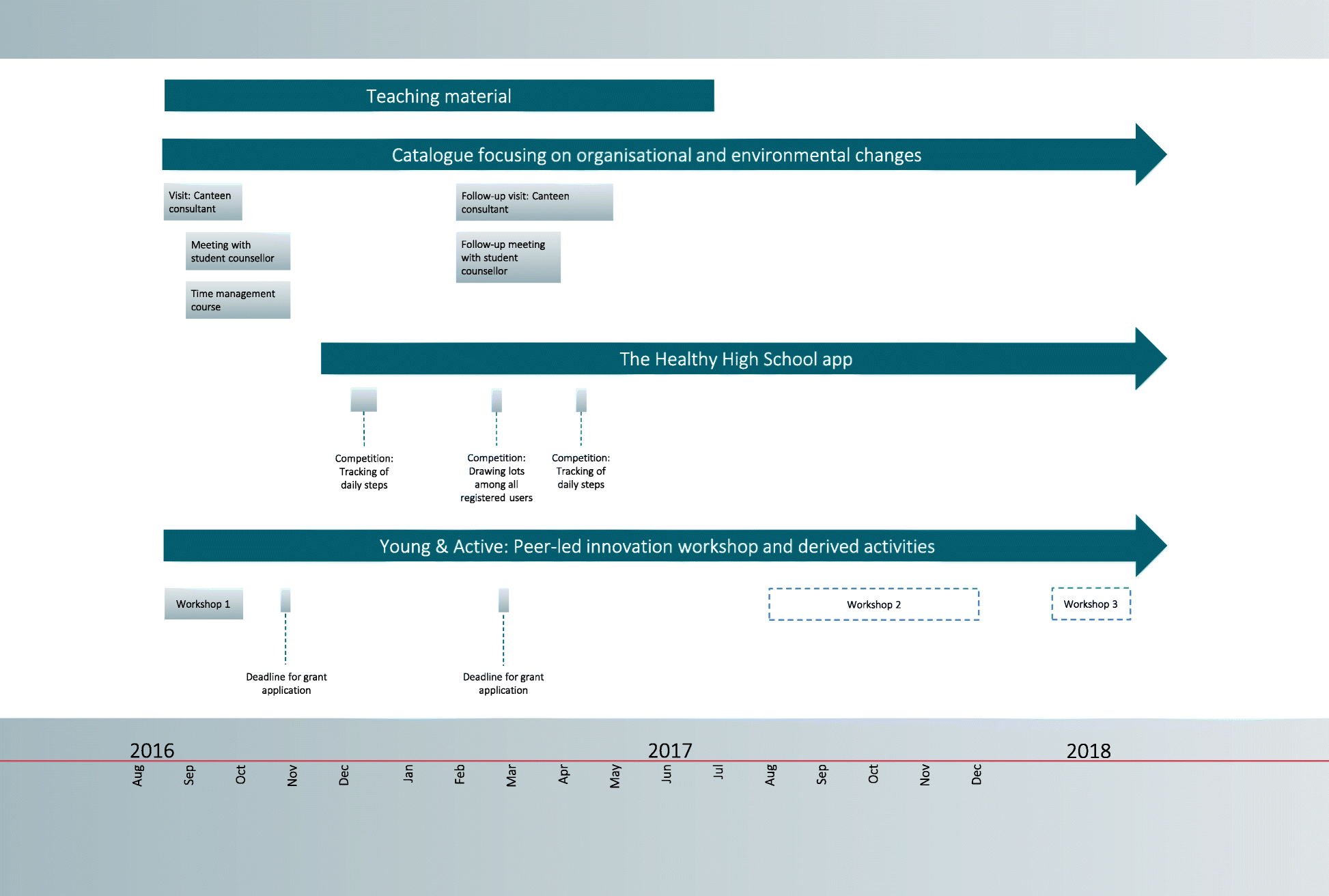This screenshot has width=1329, height=896.
Task: Select Follow-up visit: Canteen consultant box
Action: point(535,202)
